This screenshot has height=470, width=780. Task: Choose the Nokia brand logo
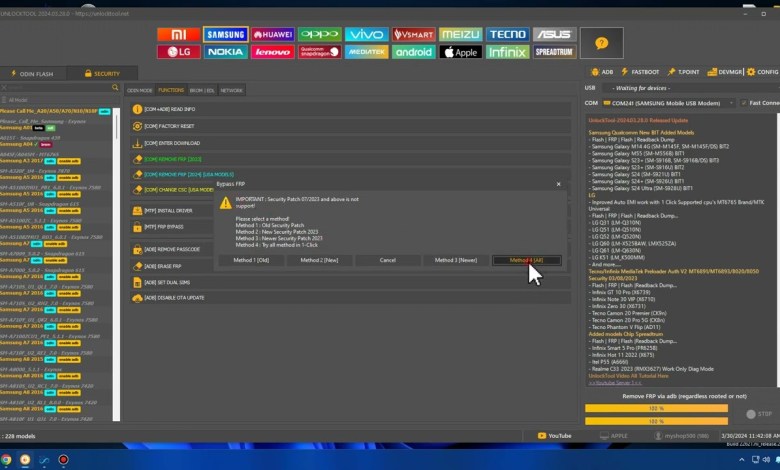tap(226, 52)
